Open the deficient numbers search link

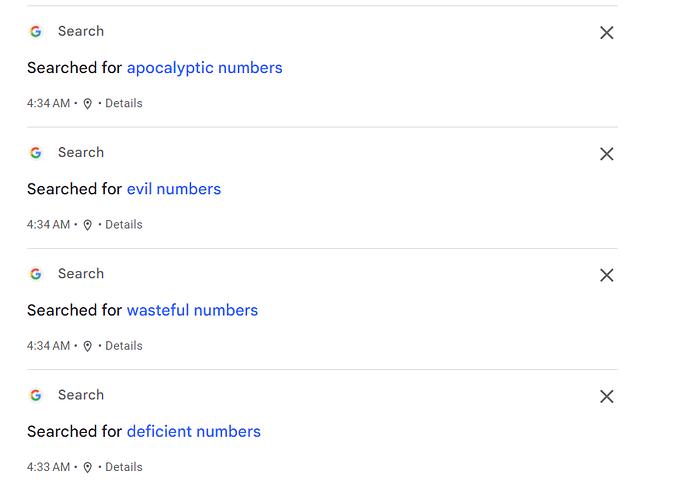click(x=194, y=432)
